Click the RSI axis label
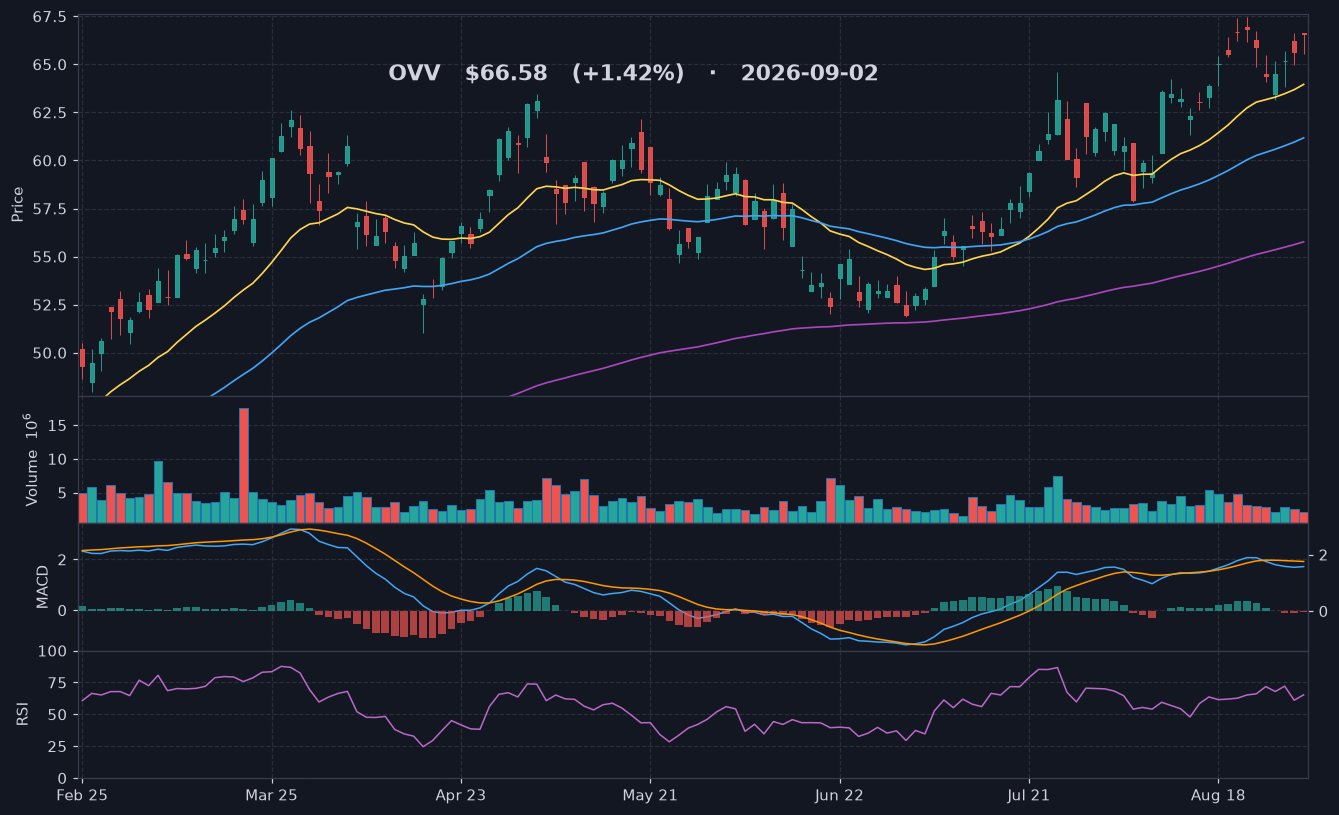 22,713
